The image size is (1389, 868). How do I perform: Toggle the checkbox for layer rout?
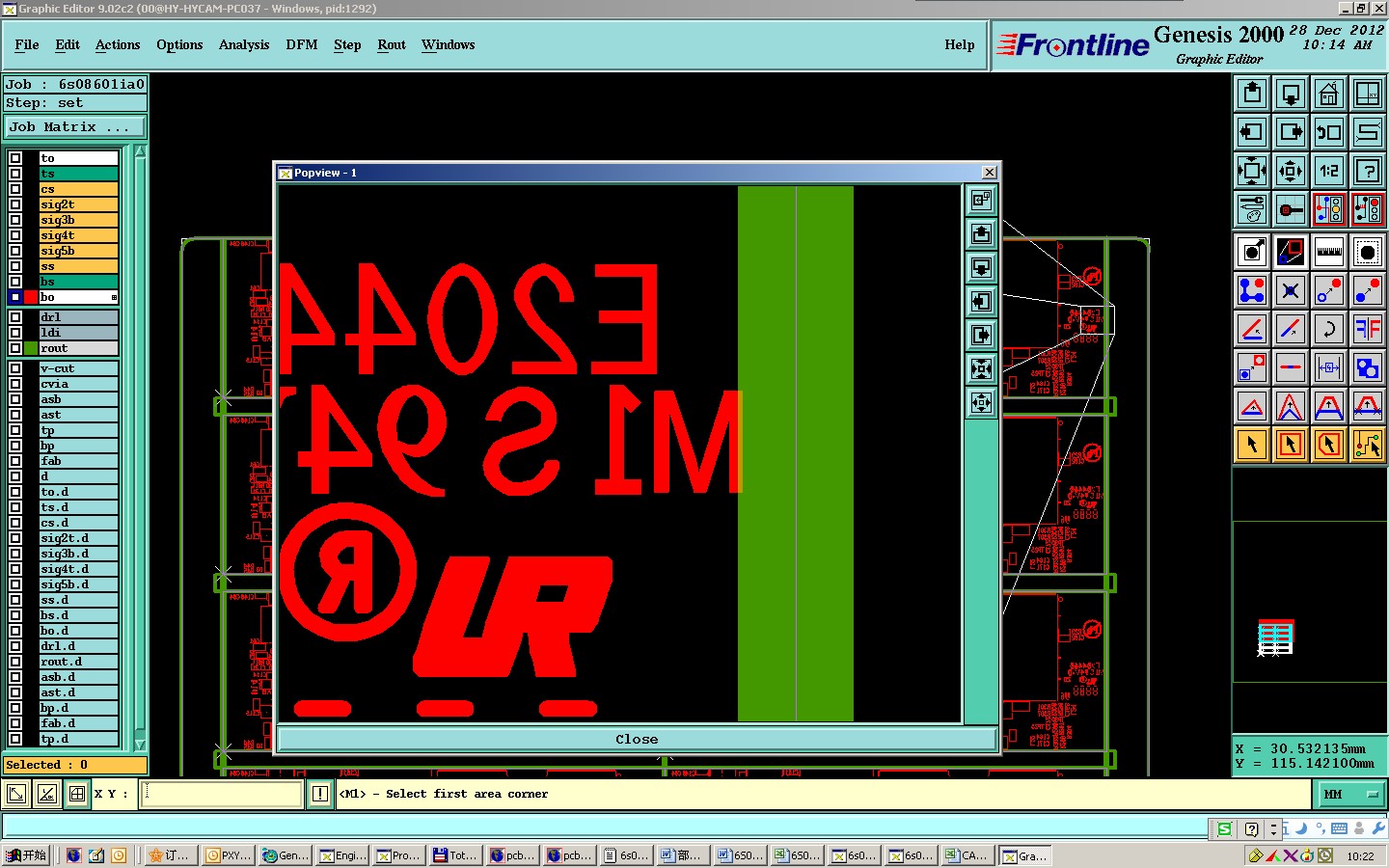coord(15,348)
